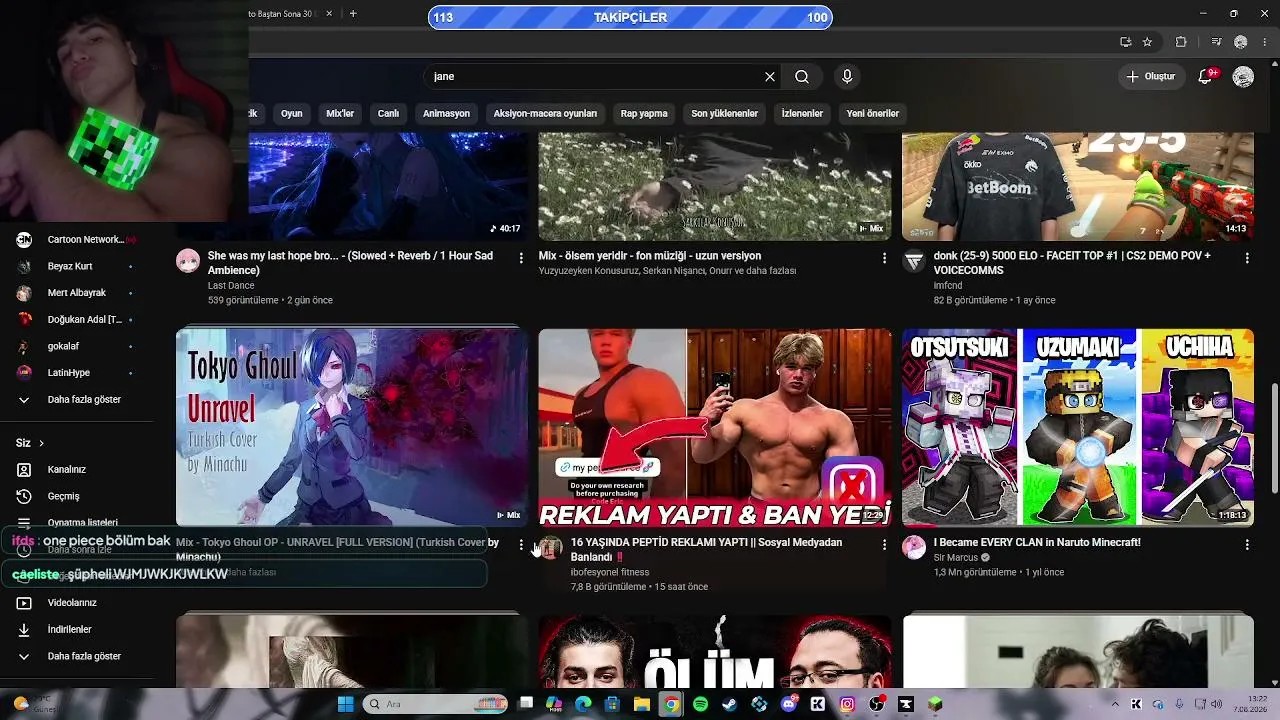The height and width of the screenshot is (720, 1280).
Task: Open more options for the donk CS2 video
Action: point(1246,258)
